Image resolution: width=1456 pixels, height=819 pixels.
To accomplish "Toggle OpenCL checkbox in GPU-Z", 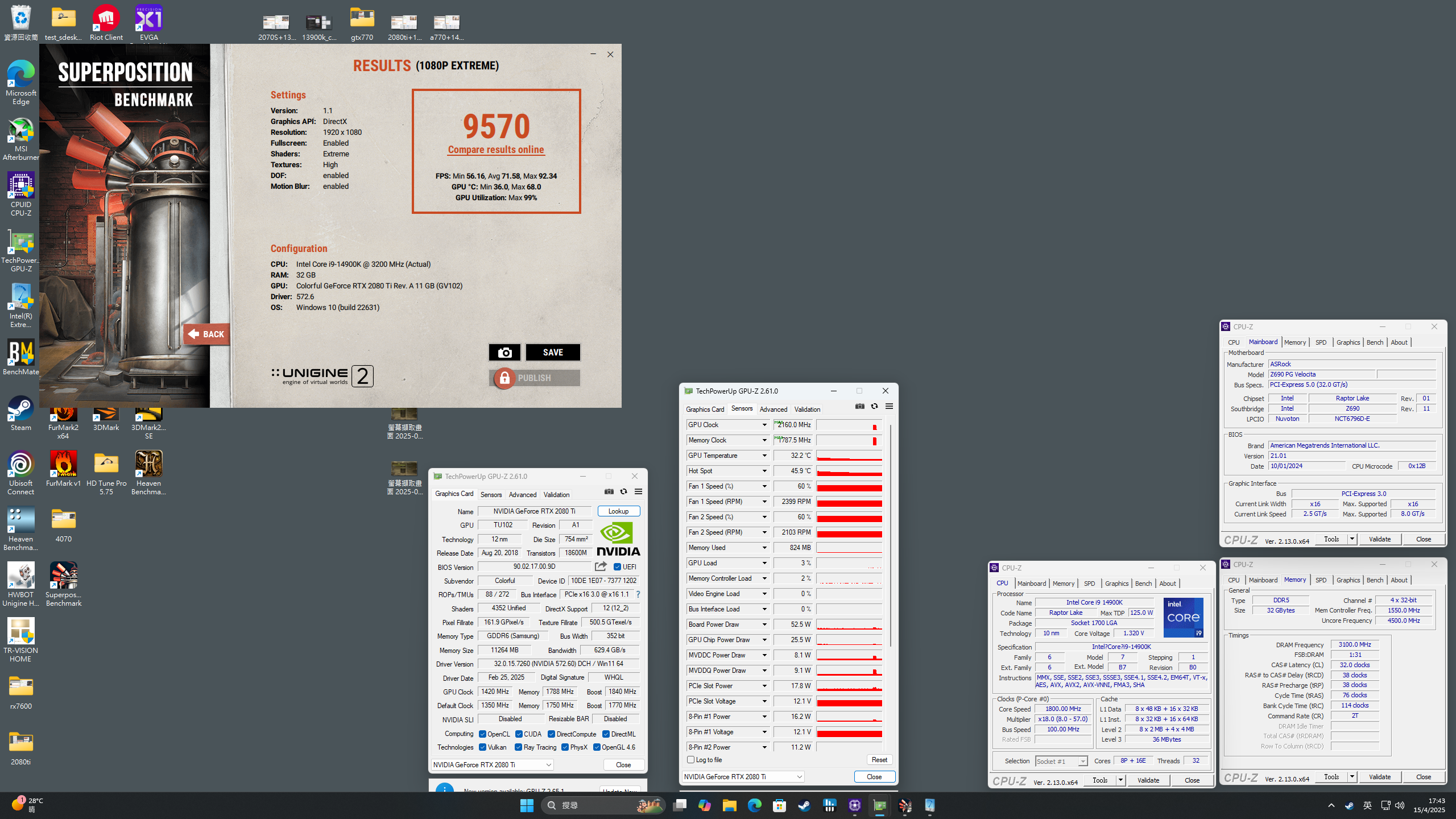I will point(482,734).
